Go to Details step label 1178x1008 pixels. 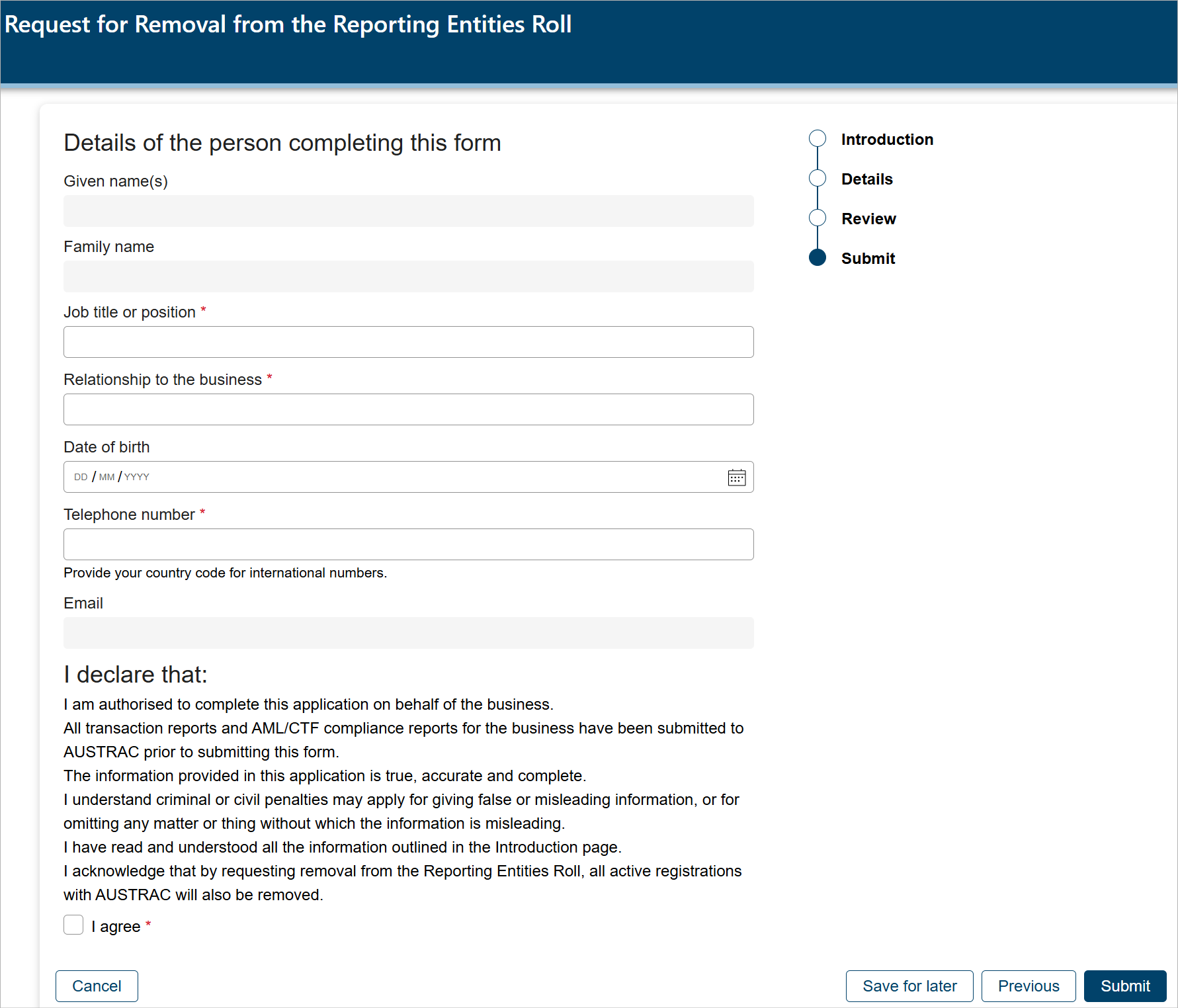(x=866, y=179)
